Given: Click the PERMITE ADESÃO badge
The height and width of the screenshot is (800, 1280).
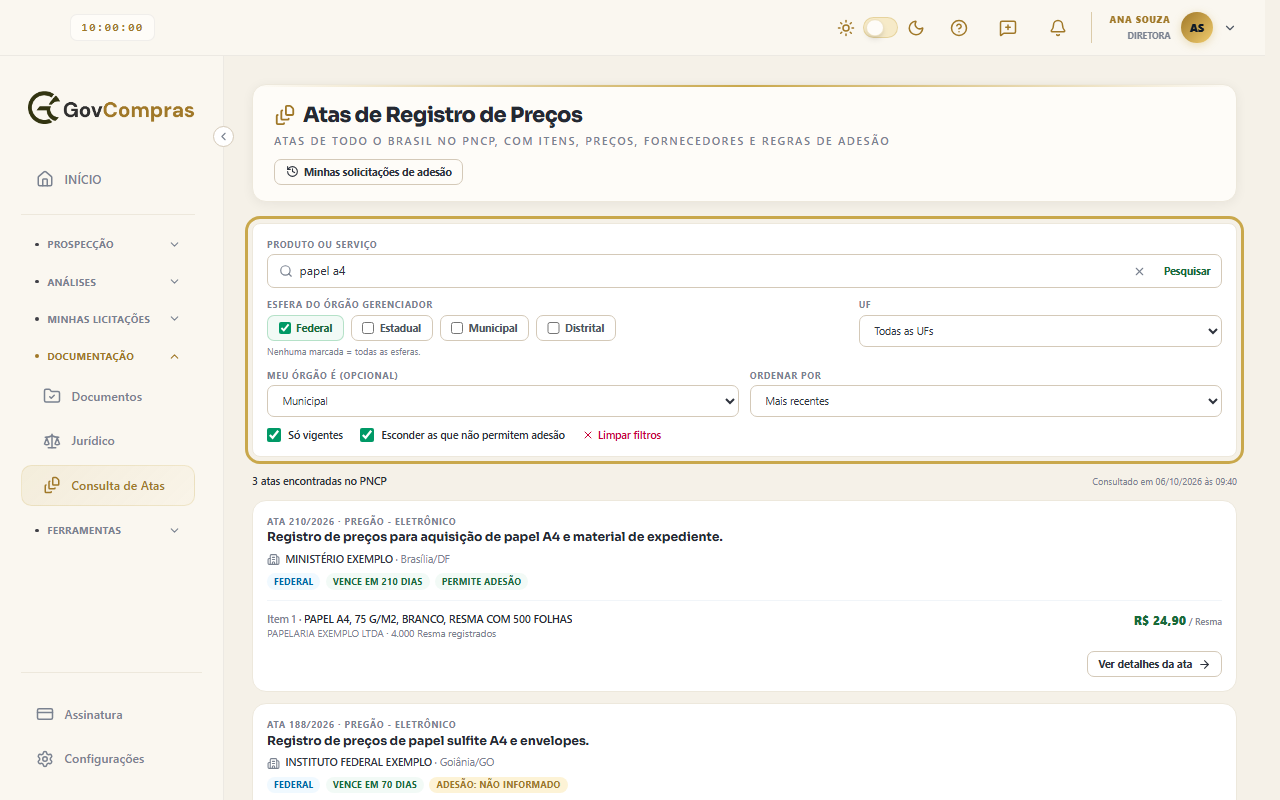Looking at the screenshot, I should [482, 581].
